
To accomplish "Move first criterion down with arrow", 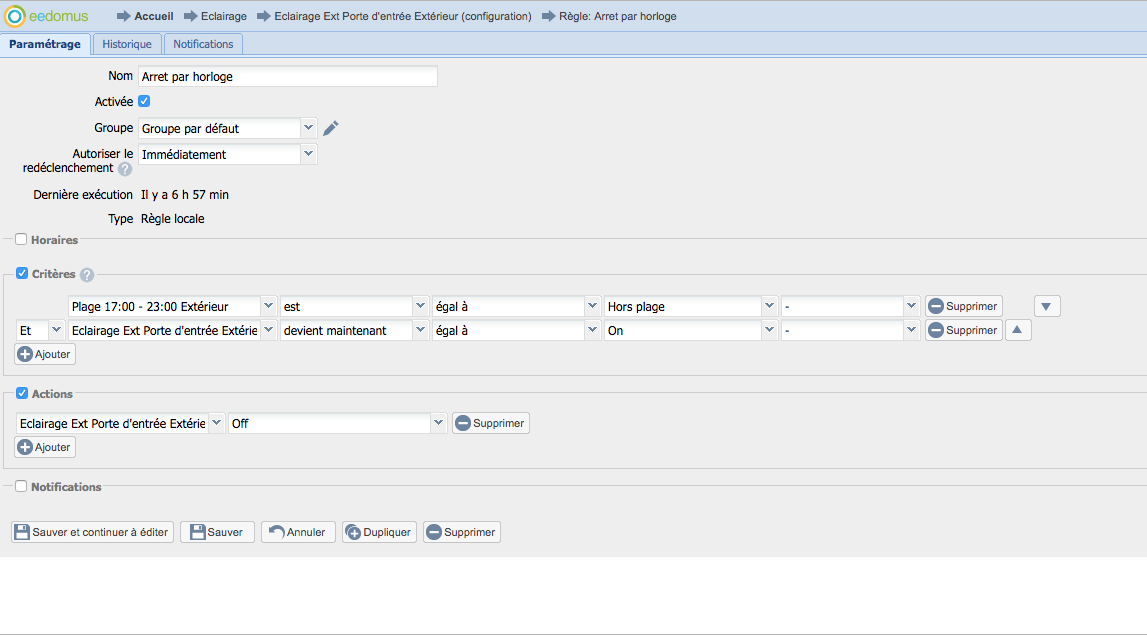I will (x=1047, y=307).
